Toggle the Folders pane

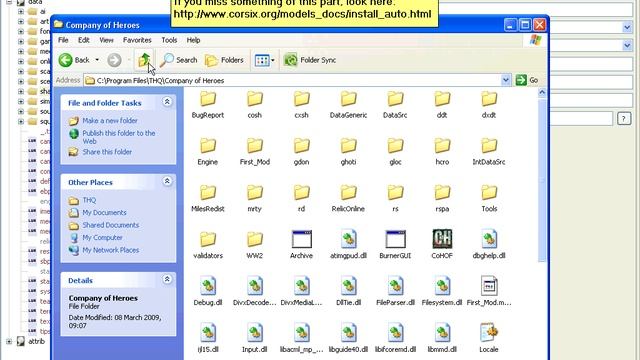coord(224,60)
